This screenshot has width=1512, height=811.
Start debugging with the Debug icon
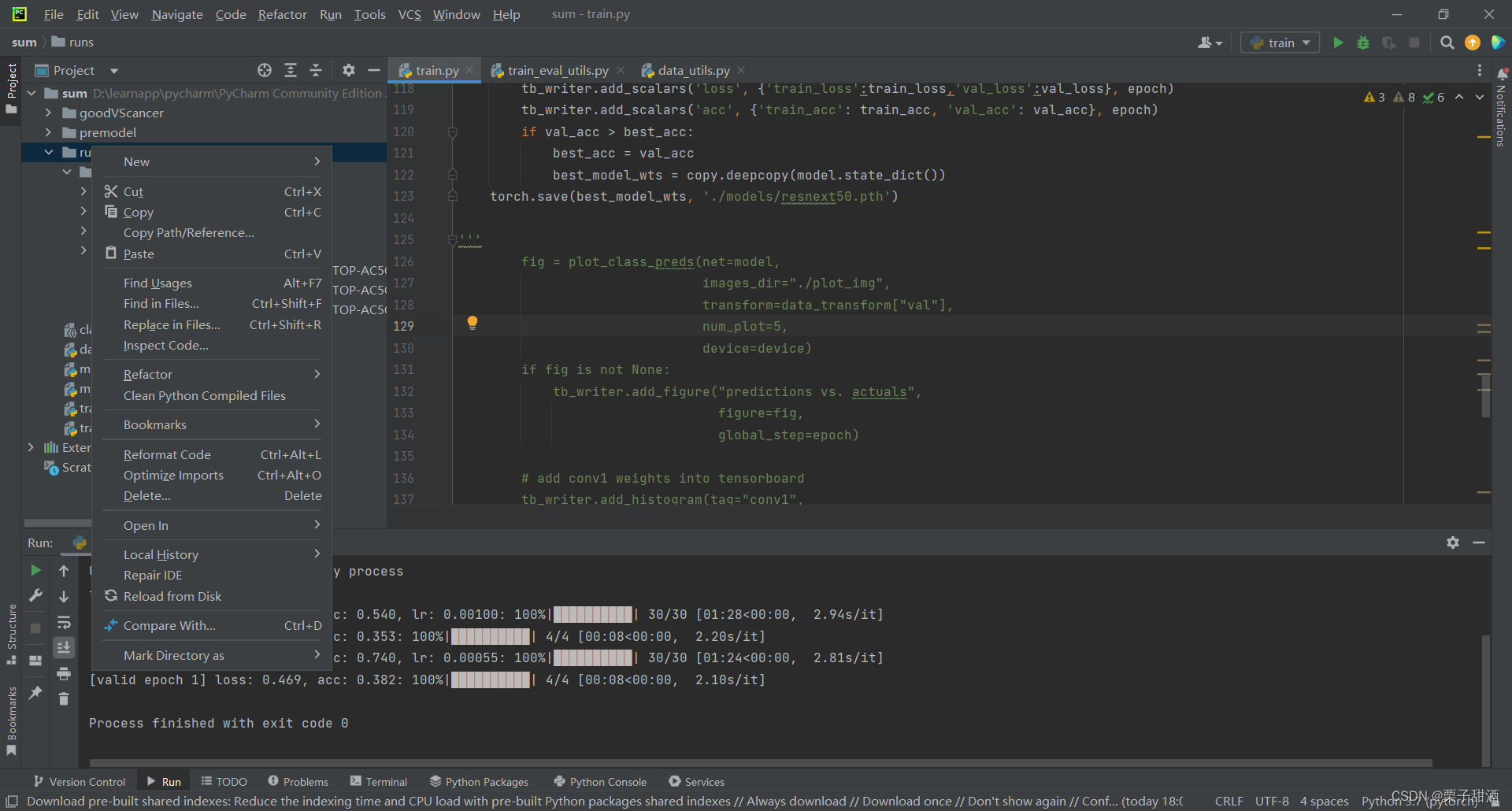pyautogui.click(x=1363, y=43)
